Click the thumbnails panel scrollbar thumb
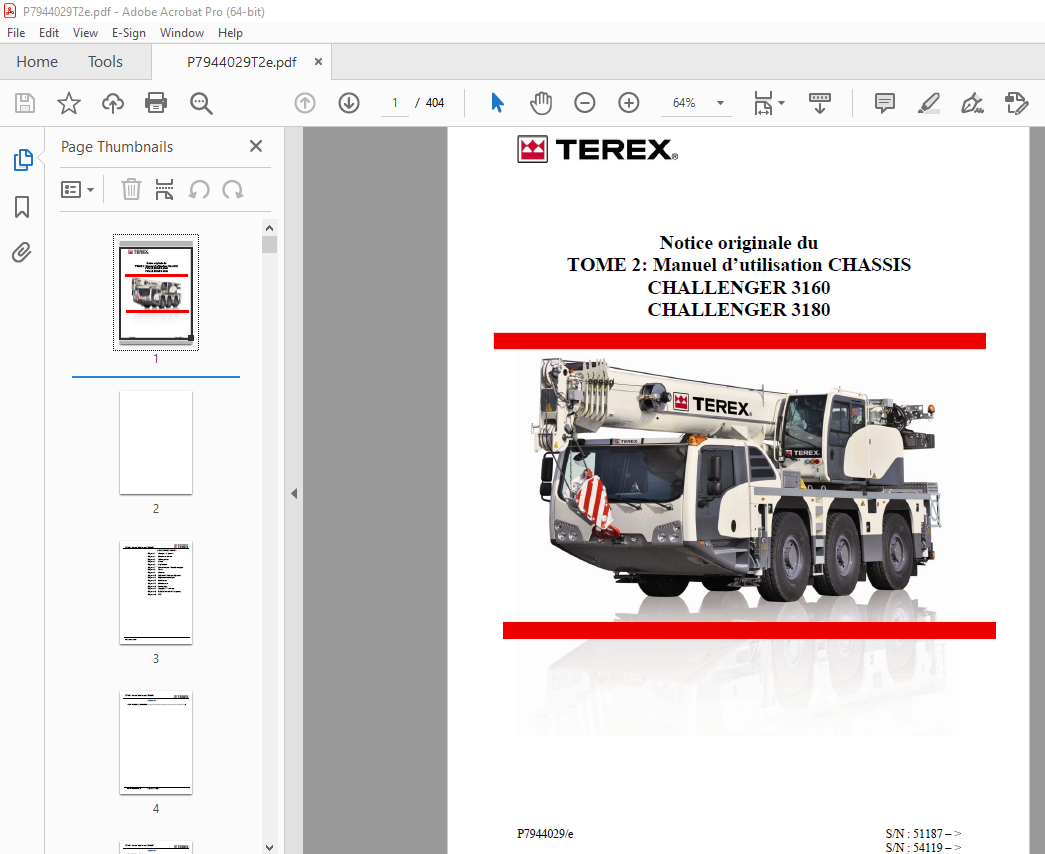The image size is (1045, 854). (269, 245)
